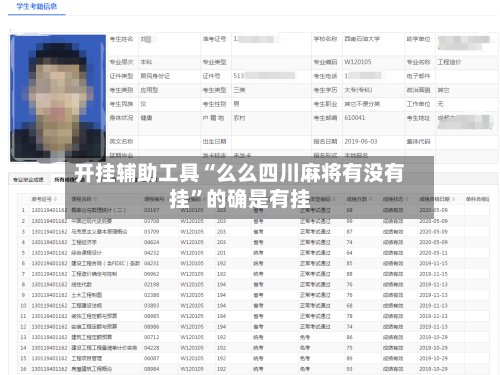Viewport: 500px width, 375px height.
Task: Click the 考生类别 value 应用型
Action: [149, 90]
